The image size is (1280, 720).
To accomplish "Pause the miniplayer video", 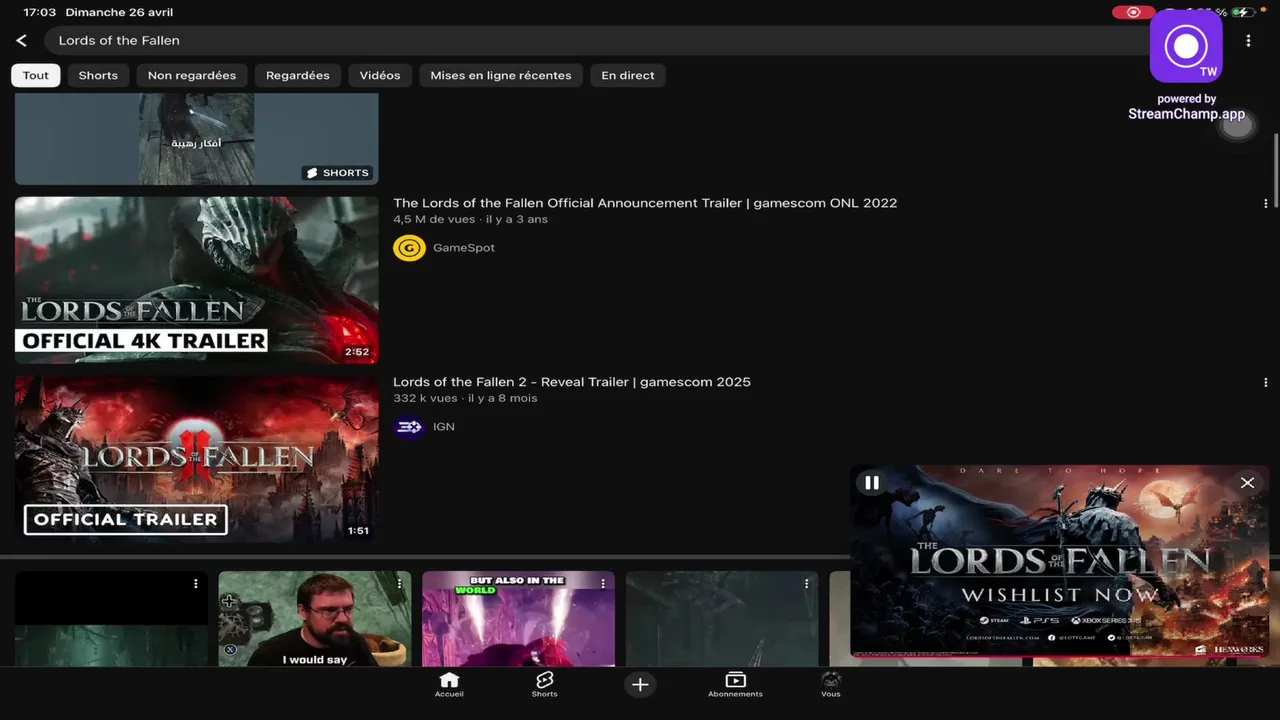I will (872, 483).
